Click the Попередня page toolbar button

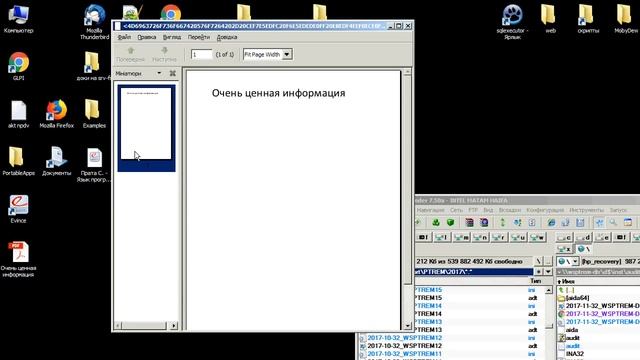coord(131,54)
